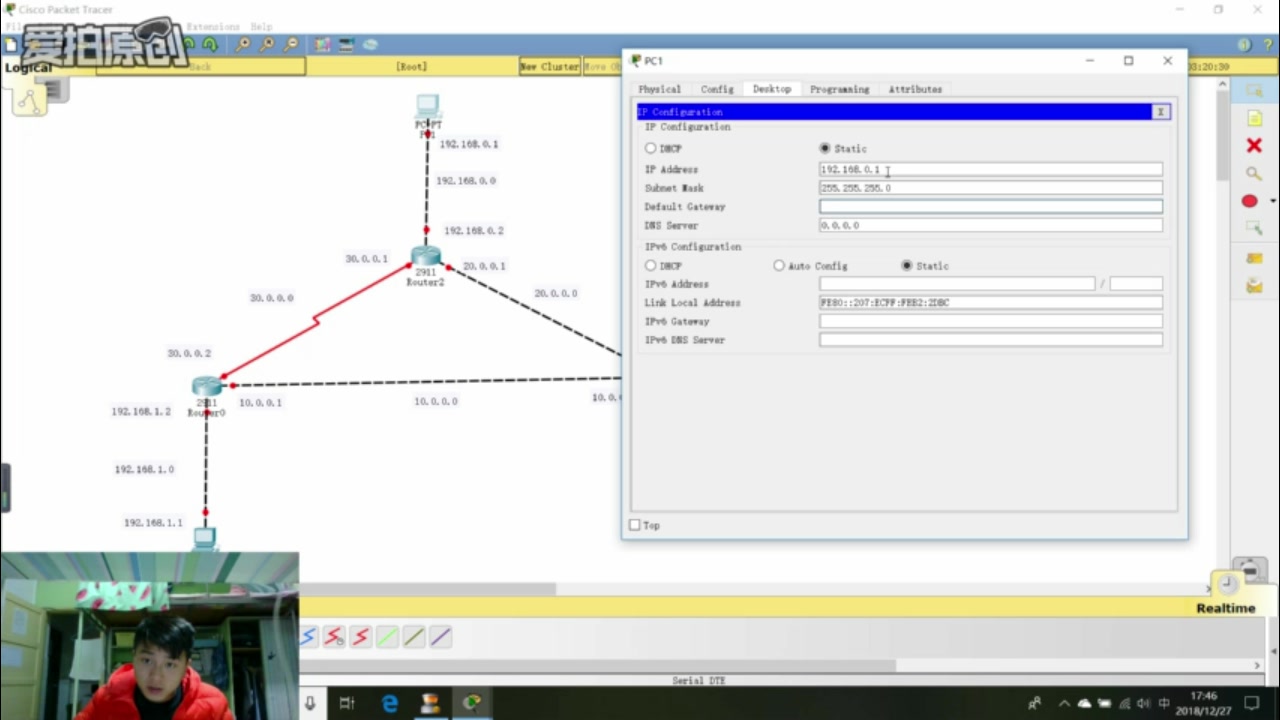Click the network information icon near help

[1244, 45]
